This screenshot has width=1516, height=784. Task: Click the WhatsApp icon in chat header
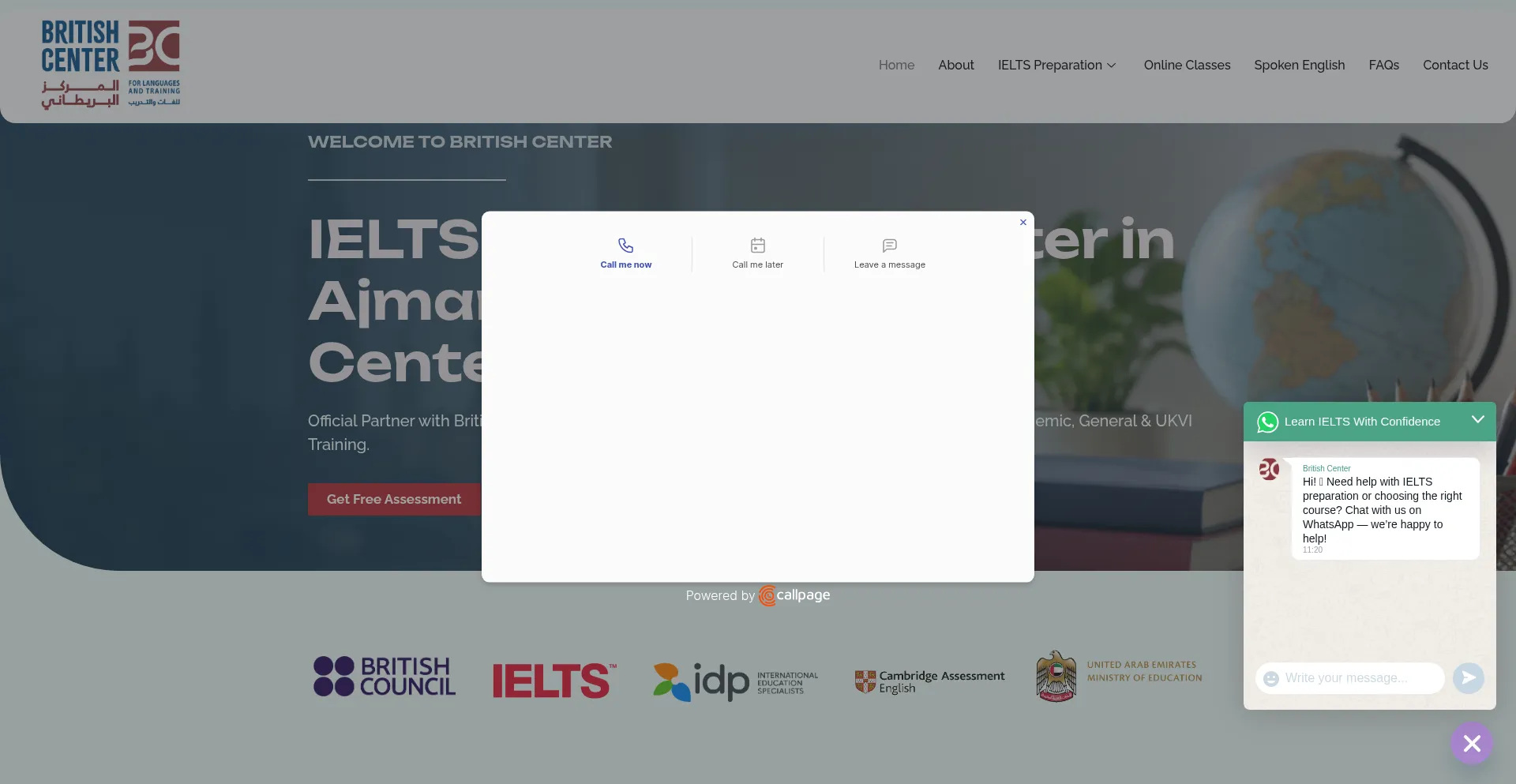(x=1267, y=422)
